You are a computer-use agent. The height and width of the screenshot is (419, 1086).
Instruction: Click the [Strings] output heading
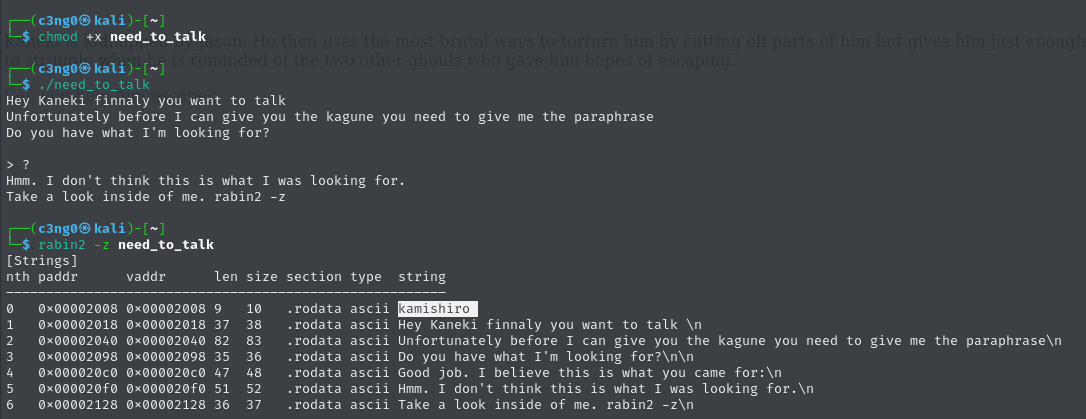click(x=38, y=260)
